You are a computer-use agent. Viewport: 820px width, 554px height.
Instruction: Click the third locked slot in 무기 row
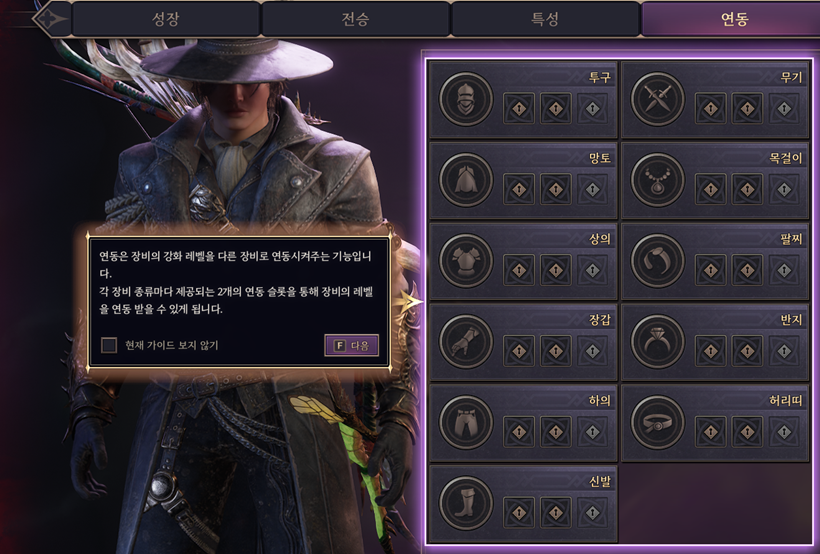click(x=784, y=108)
